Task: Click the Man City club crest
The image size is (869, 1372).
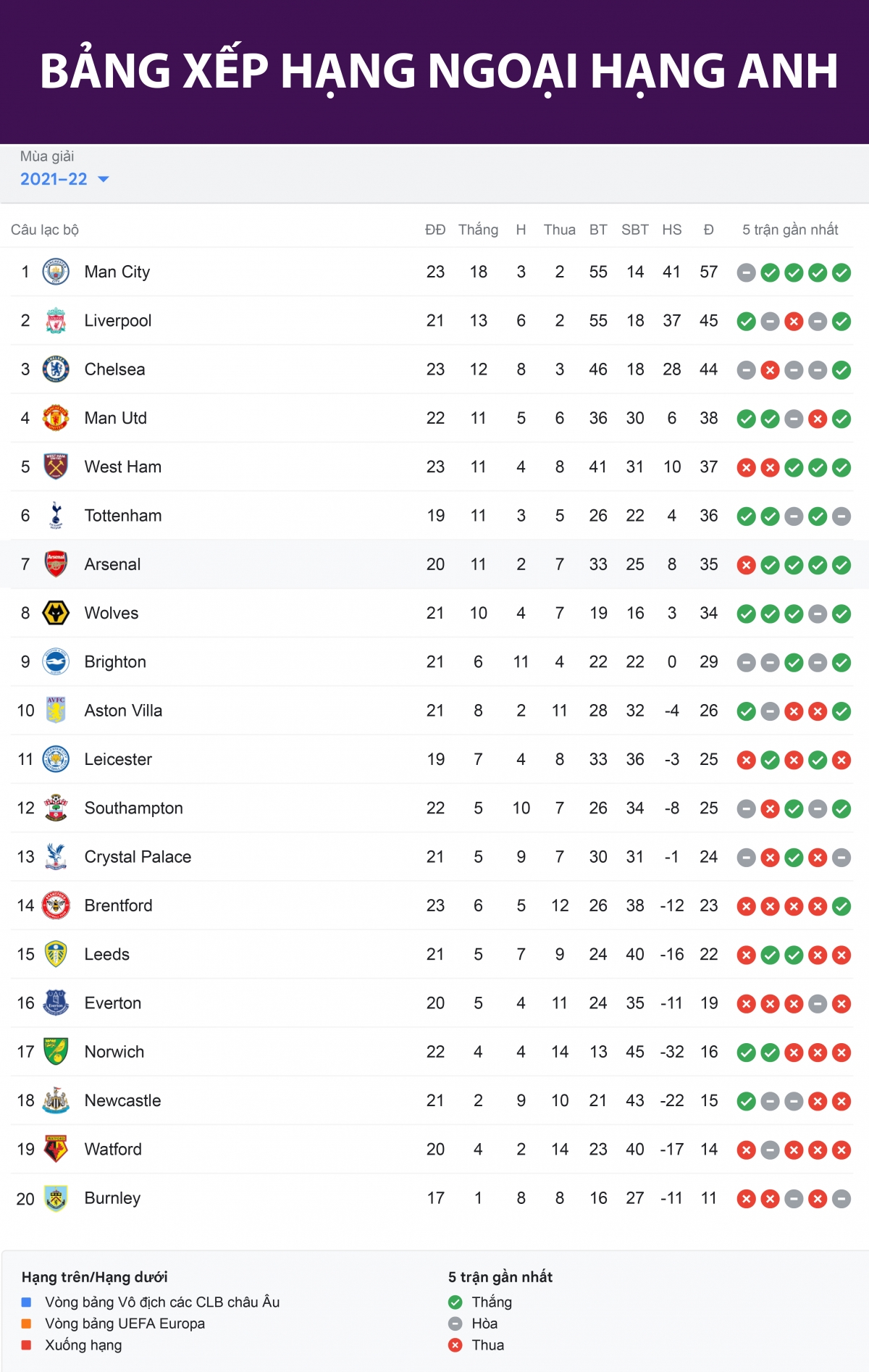Action: tap(56, 272)
